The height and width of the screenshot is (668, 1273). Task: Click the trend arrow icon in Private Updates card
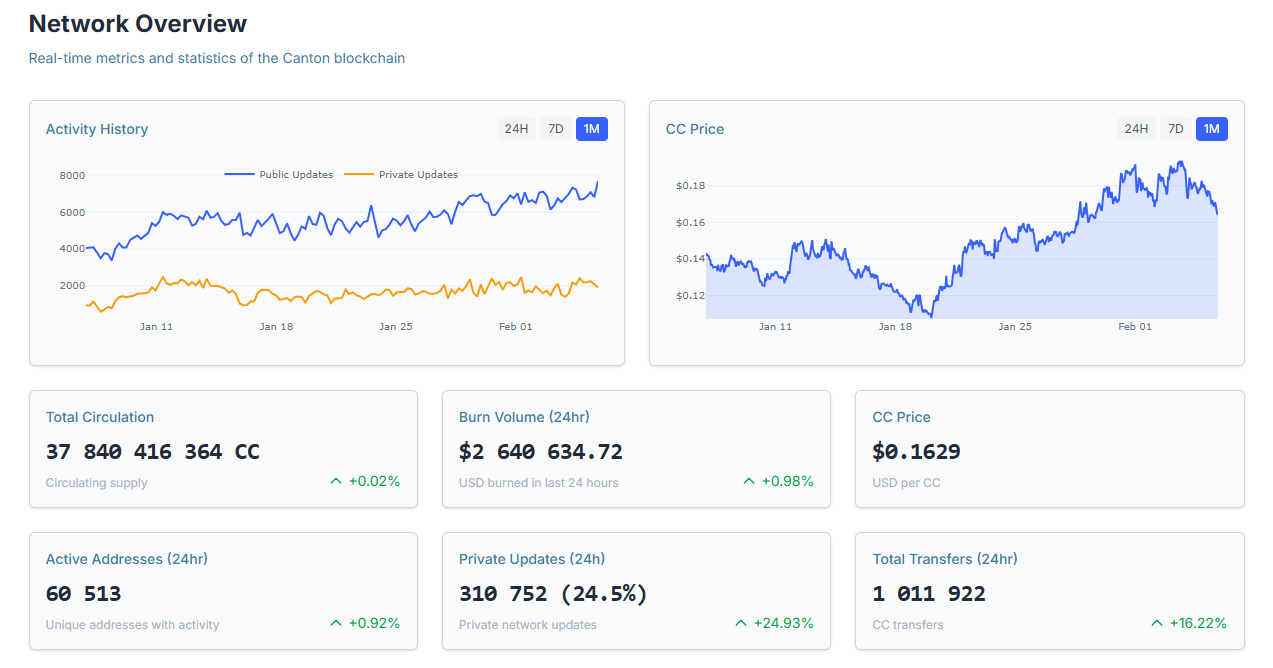pos(741,623)
